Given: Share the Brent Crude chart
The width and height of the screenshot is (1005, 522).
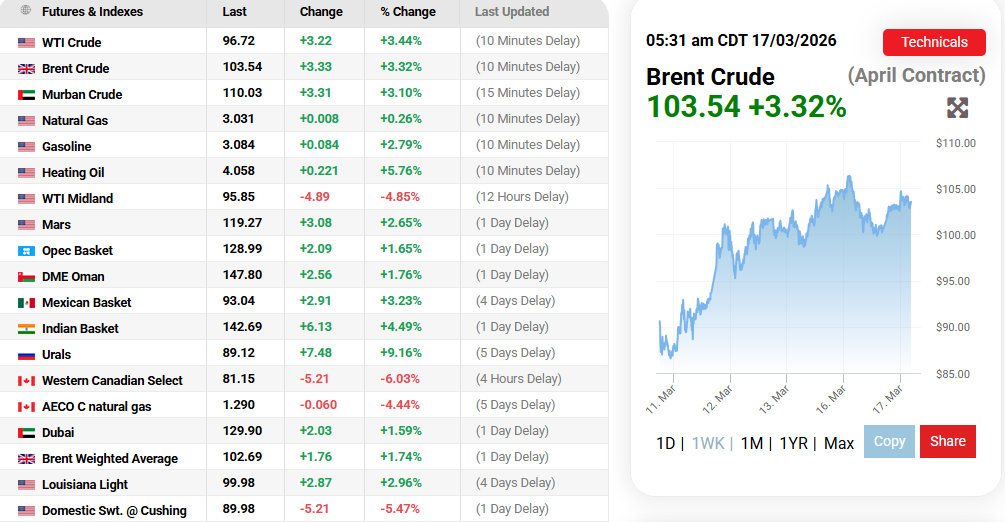Looking at the screenshot, I should 947,441.
